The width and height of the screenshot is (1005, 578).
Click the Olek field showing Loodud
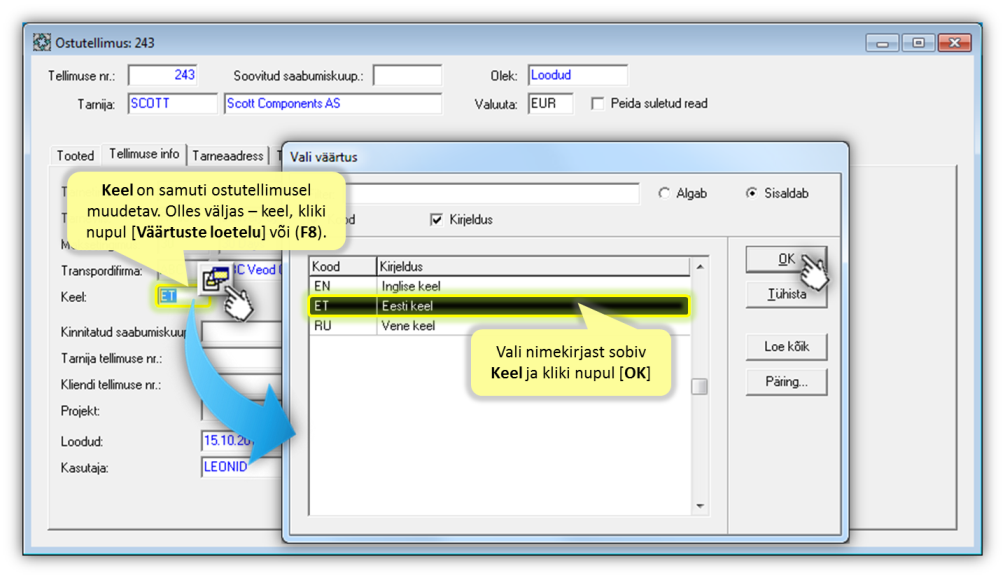coord(577,75)
